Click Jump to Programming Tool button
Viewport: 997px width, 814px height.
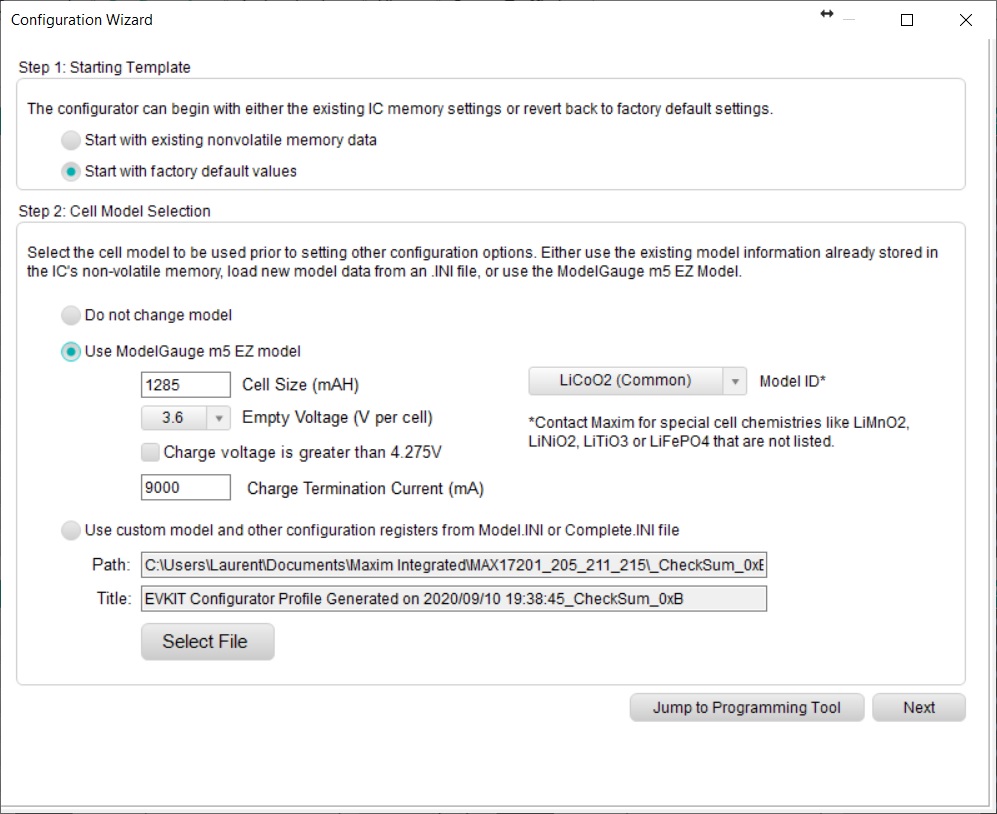coord(746,707)
